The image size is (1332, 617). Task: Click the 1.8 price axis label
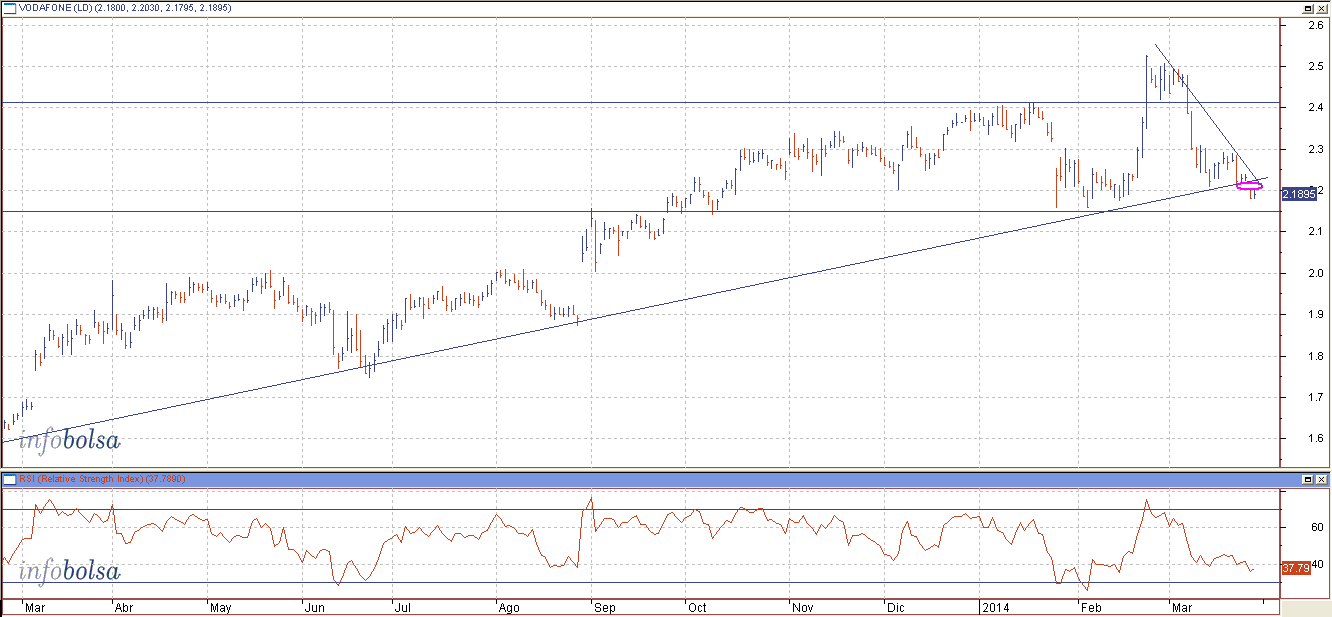click(x=1317, y=356)
